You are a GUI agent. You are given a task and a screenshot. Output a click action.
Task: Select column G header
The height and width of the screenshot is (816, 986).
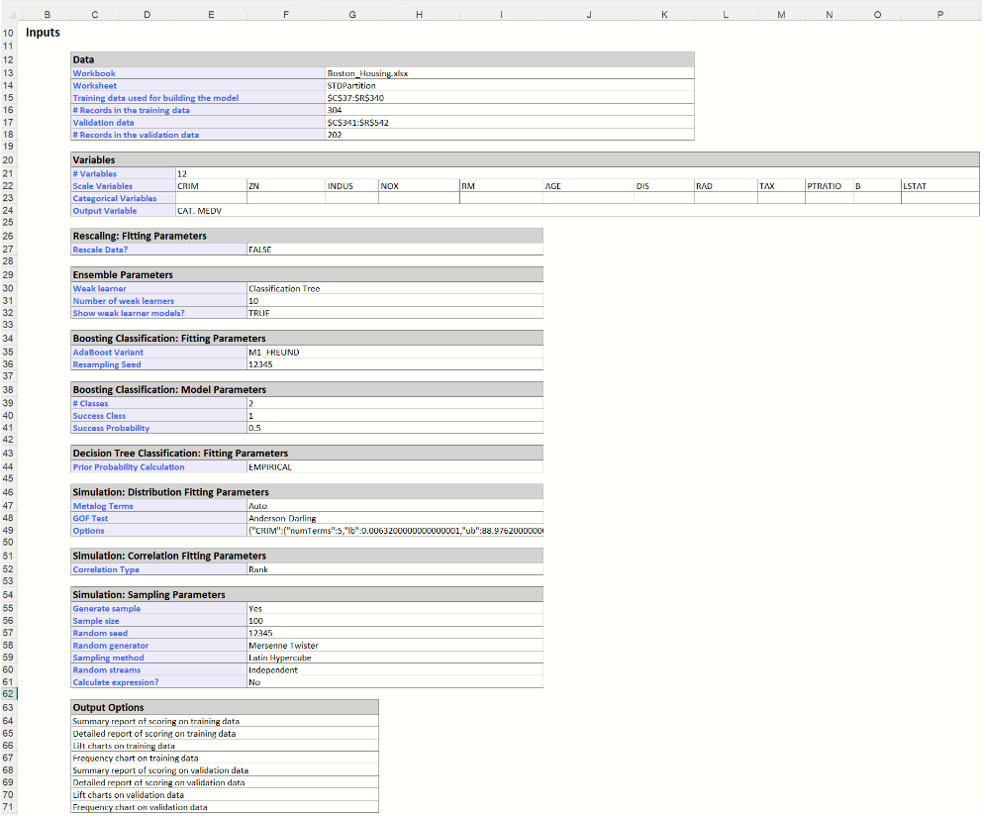352,14
